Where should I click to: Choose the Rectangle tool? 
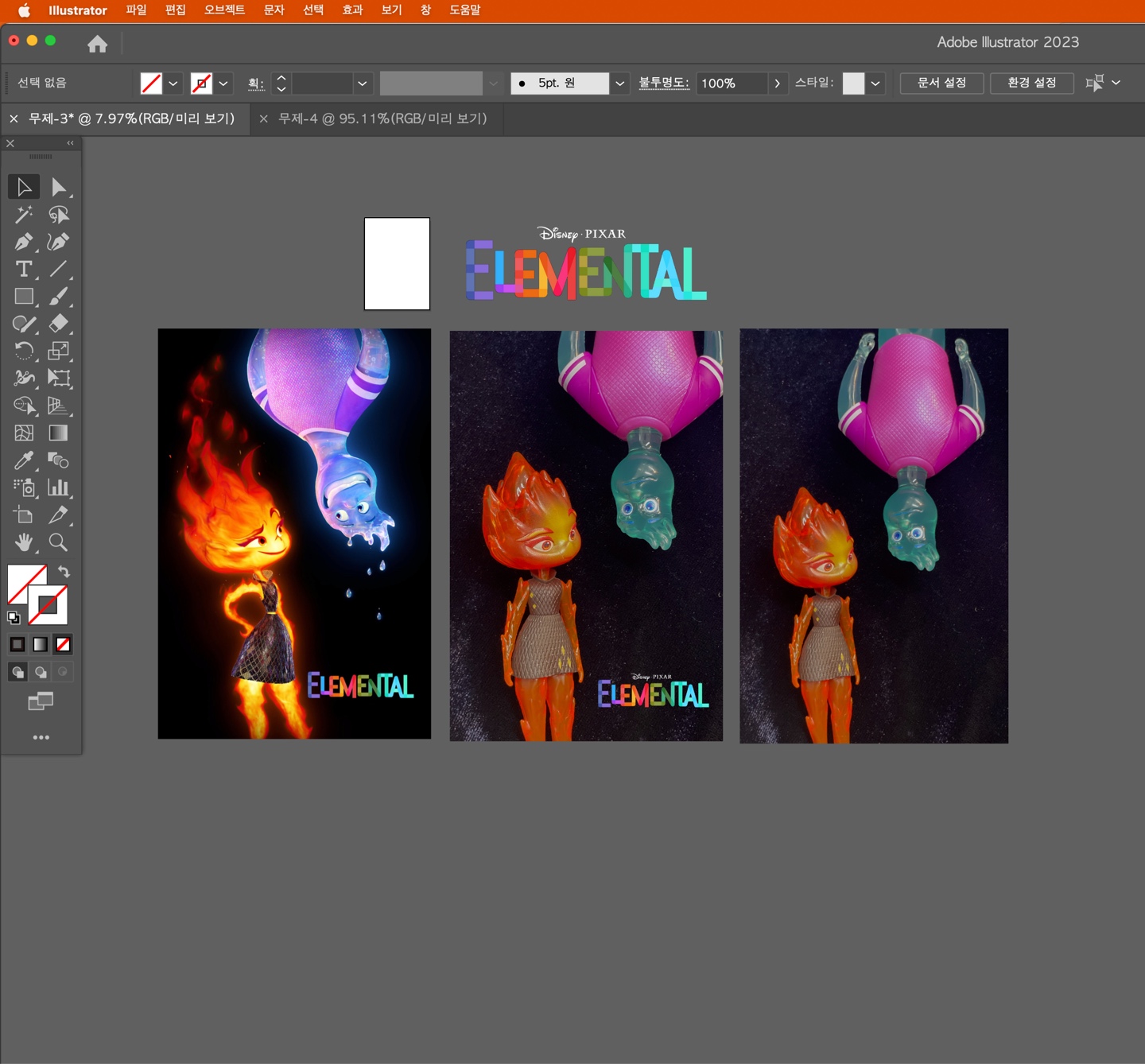point(24,297)
